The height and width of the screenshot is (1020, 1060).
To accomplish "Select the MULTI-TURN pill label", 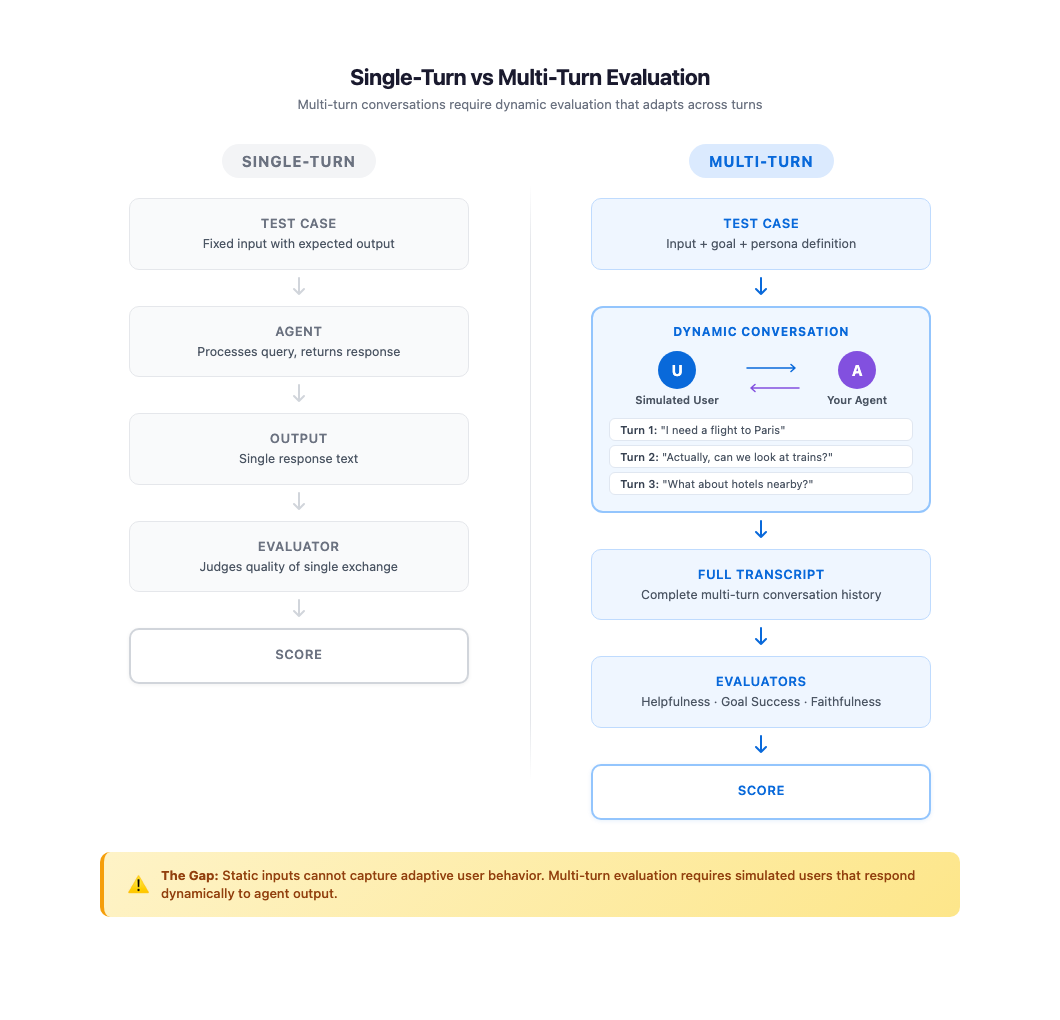I will coord(761,161).
